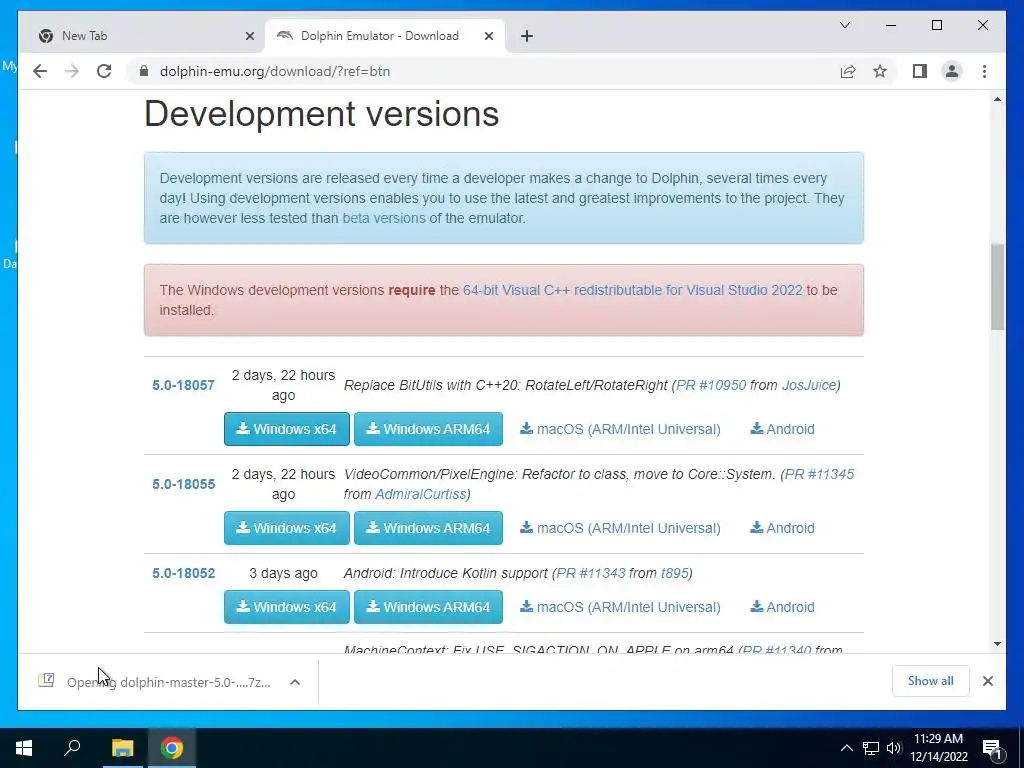
Task: Select the Dolphin Emulator - Download tab
Action: tap(384, 36)
